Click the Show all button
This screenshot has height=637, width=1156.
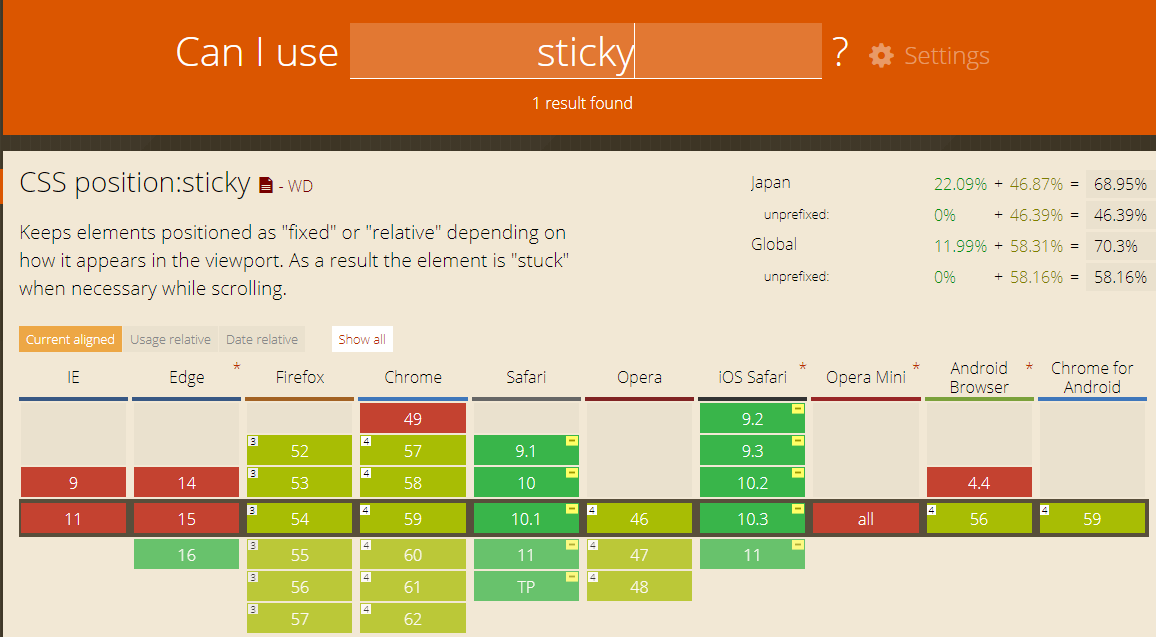[x=361, y=339]
